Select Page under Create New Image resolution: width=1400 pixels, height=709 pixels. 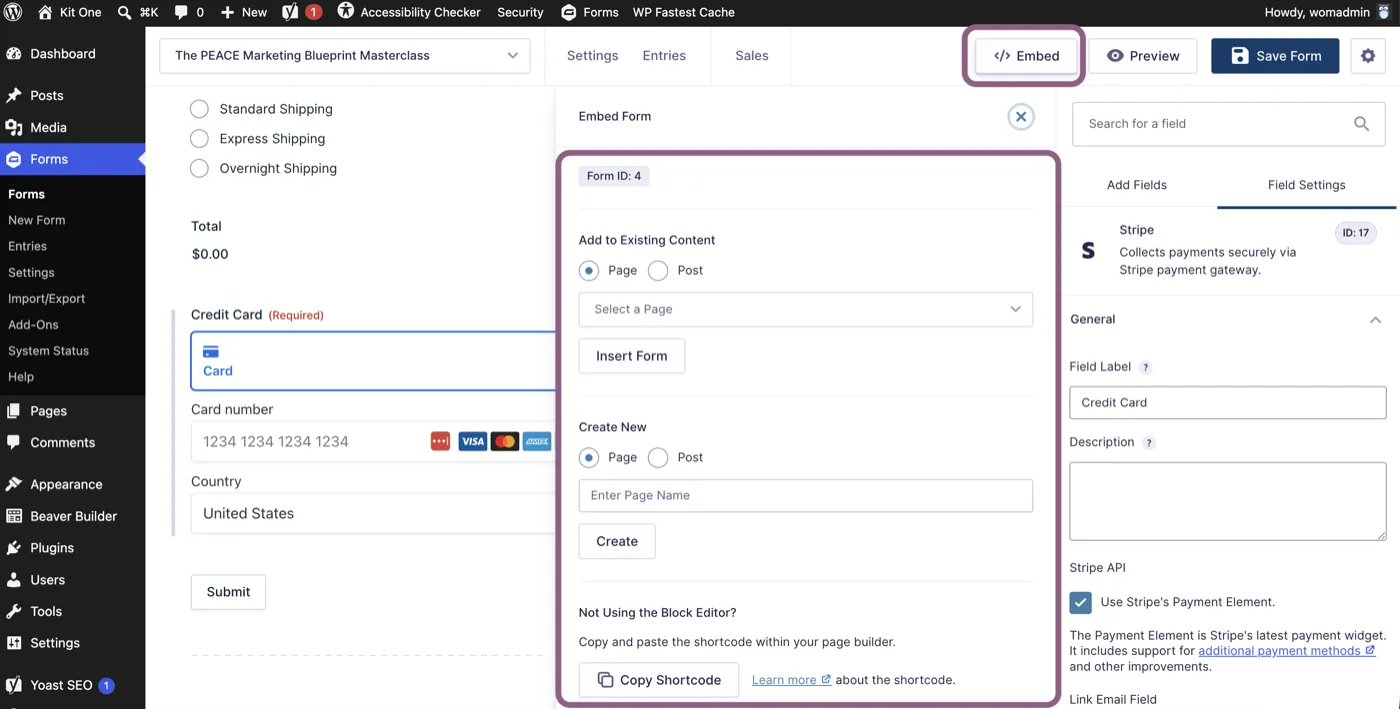tap(589, 458)
